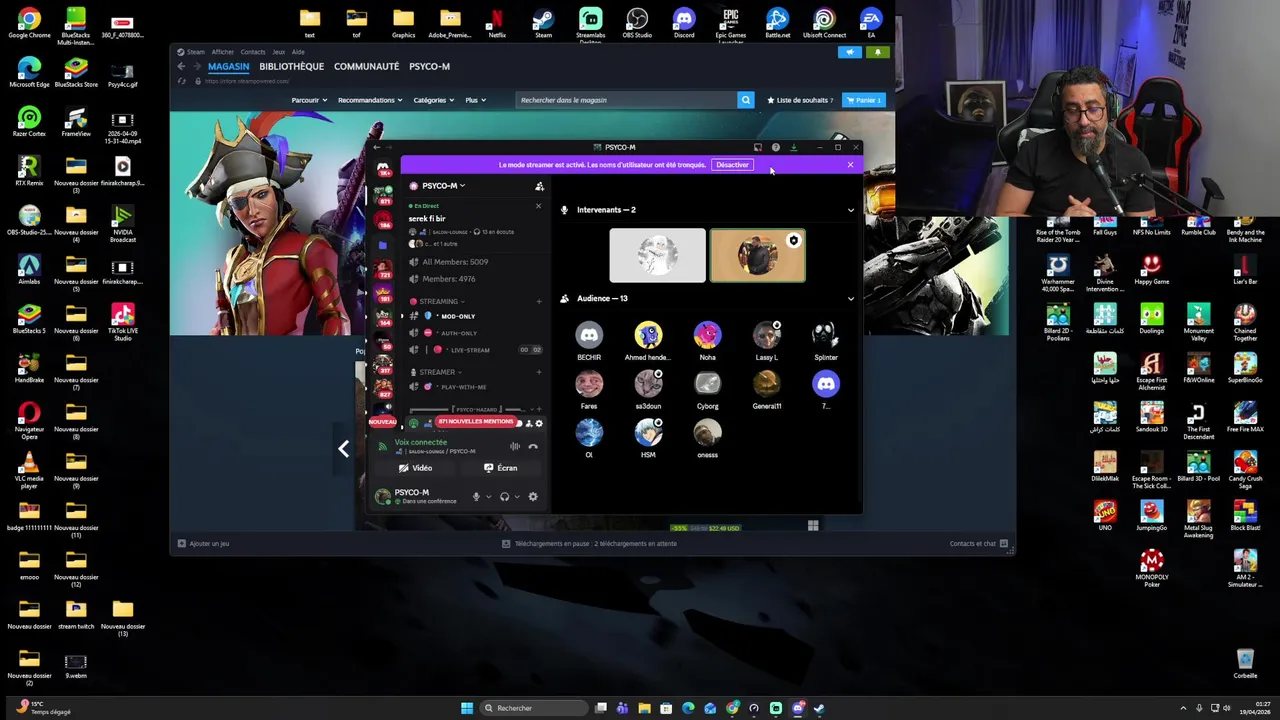Dismiss the streamer mode banner
Screen dimensions: 1280x720
(850, 165)
